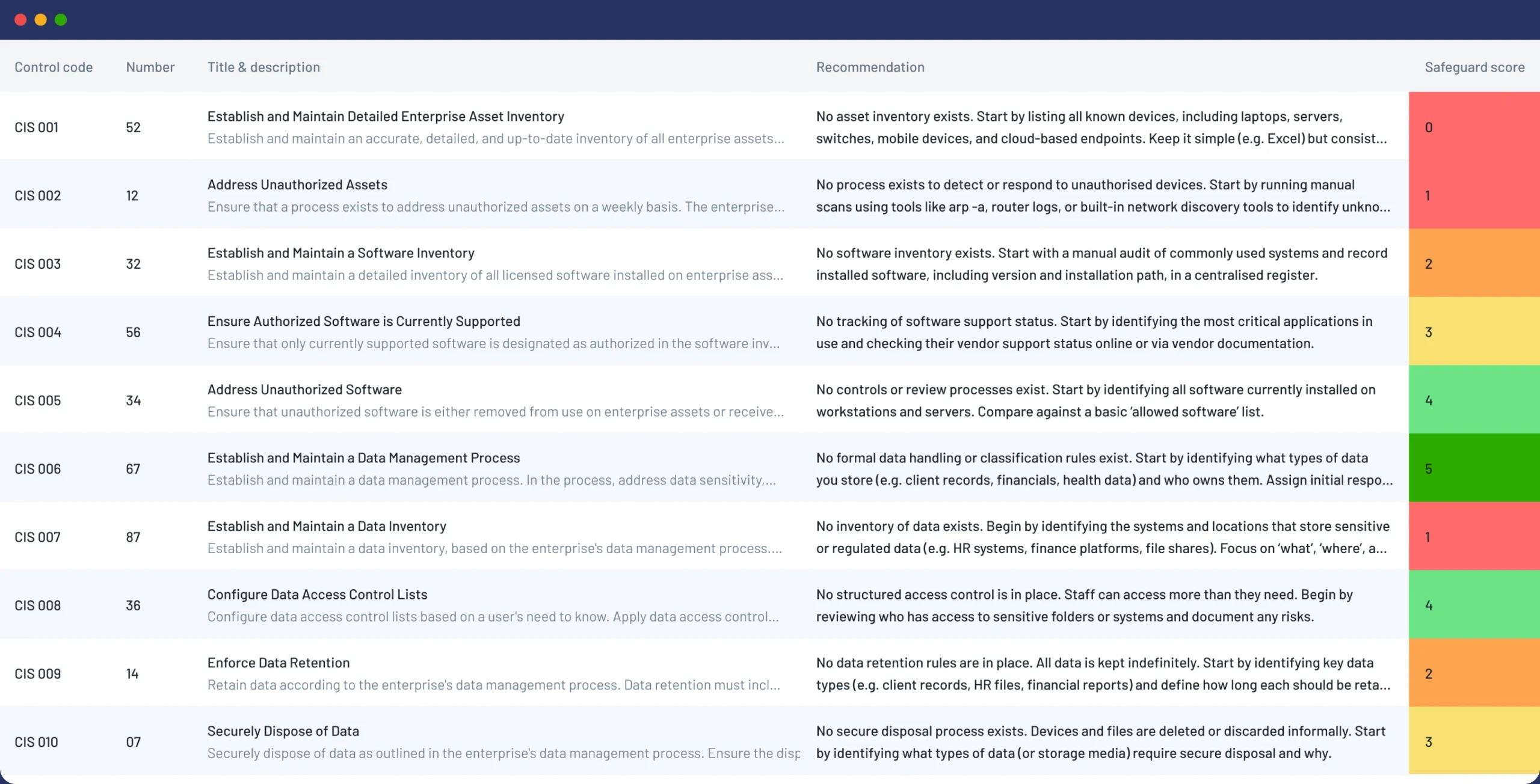Viewport: 1540px width, 784px height.
Task: Click the CIS 004 control code
Action: point(38,332)
